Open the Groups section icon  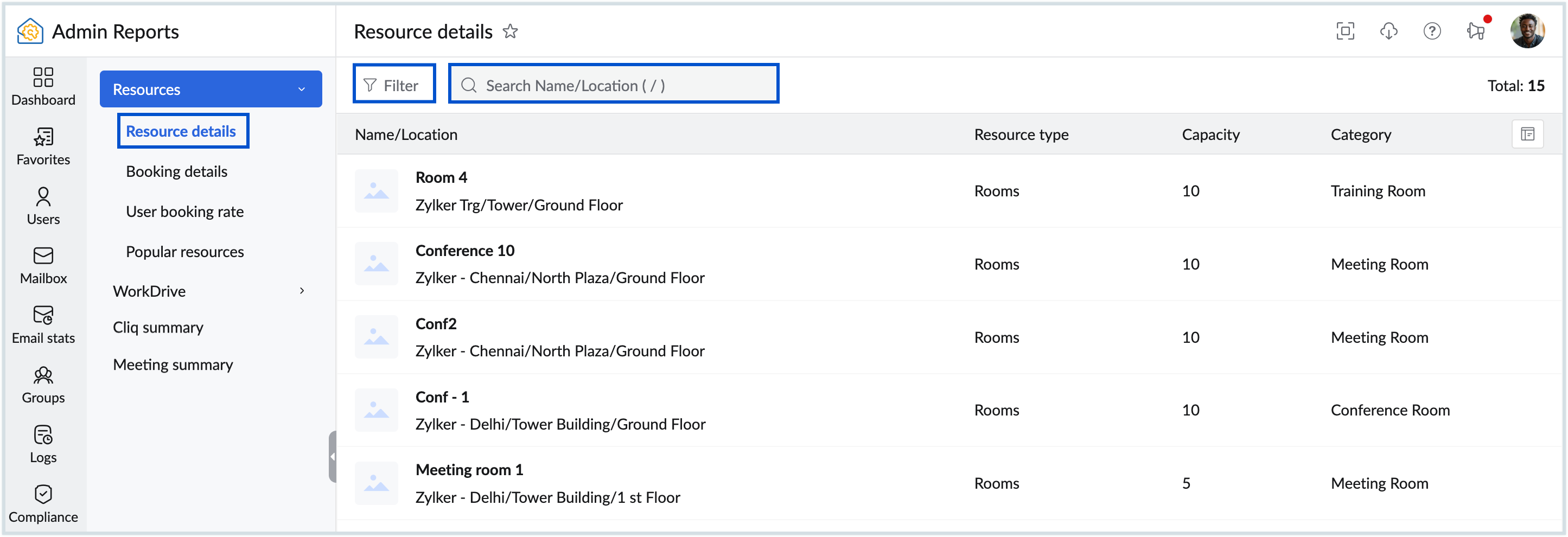[43, 384]
